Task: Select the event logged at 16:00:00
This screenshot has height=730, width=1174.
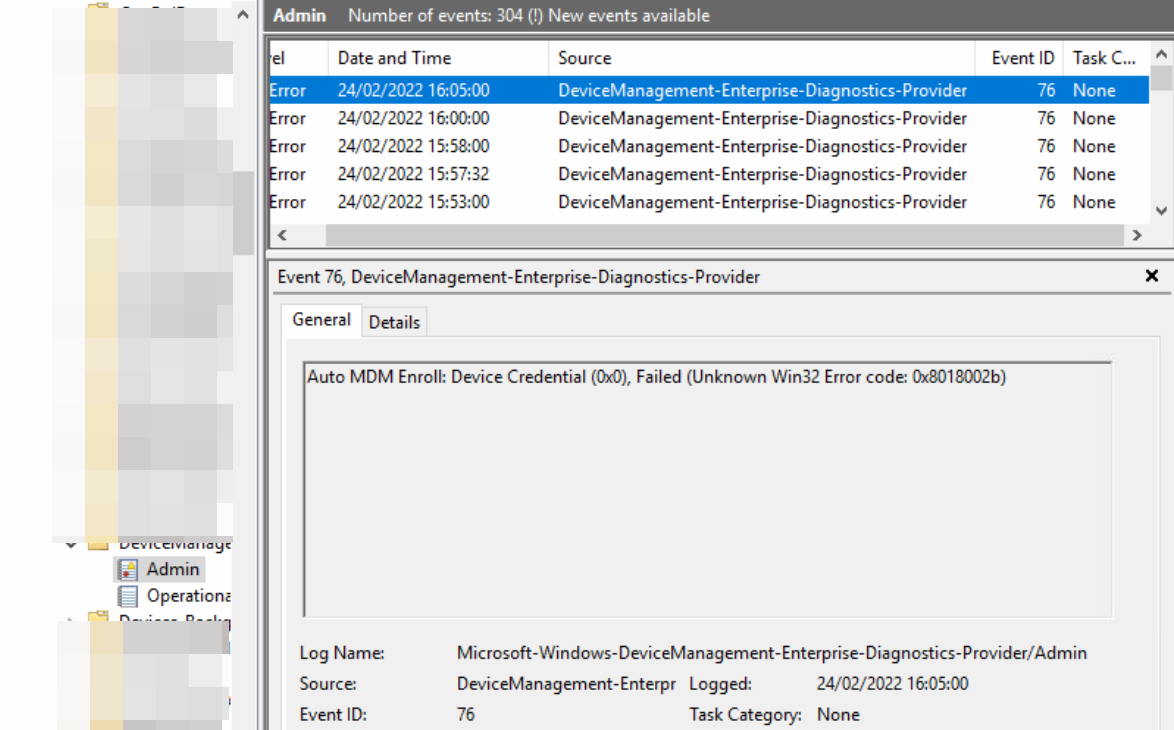Action: click(709, 118)
